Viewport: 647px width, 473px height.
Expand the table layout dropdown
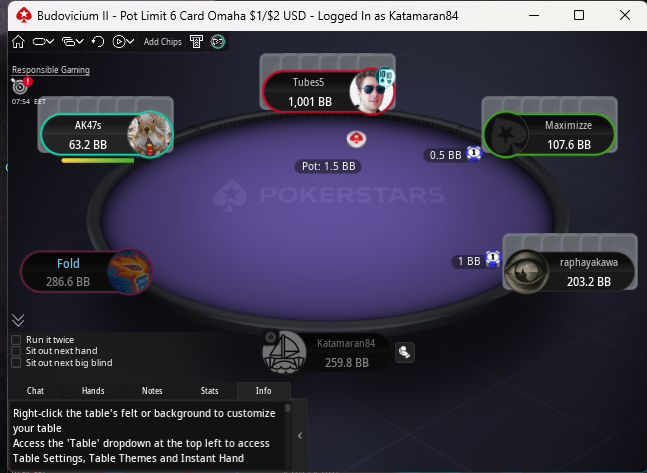[73, 42]
